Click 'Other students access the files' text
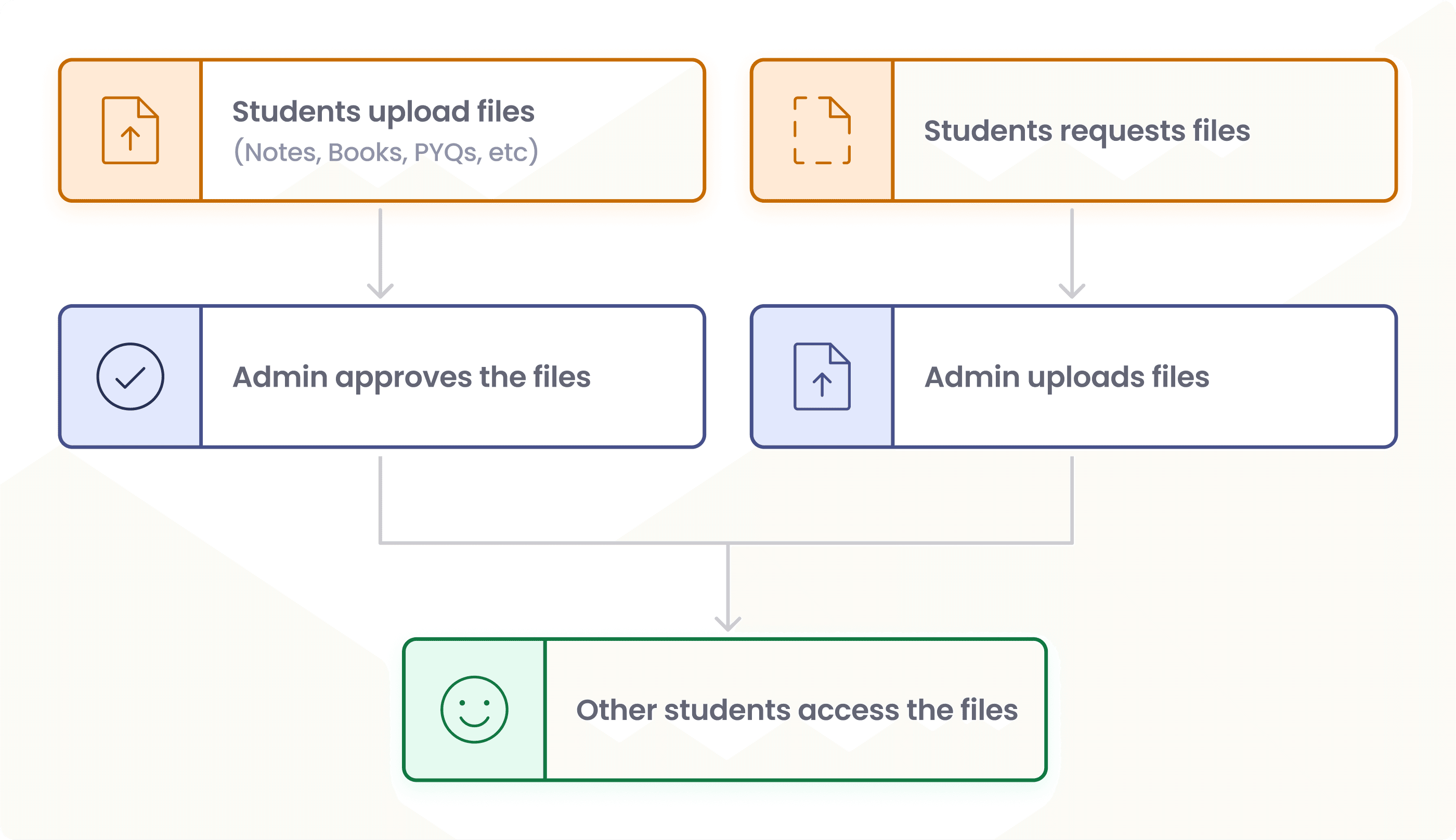This screenshot has height=840, width=1456. coord(797,710)
